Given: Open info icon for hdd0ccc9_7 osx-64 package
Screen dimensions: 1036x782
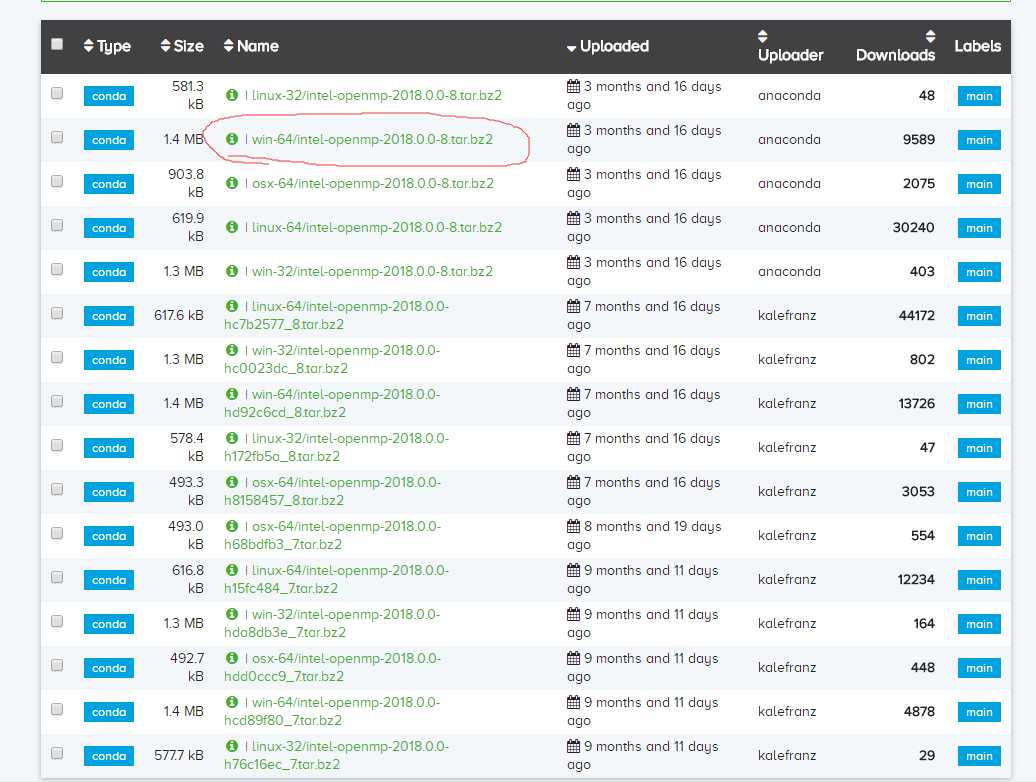Looking at the screenshot, I should (x=231, y=658).
